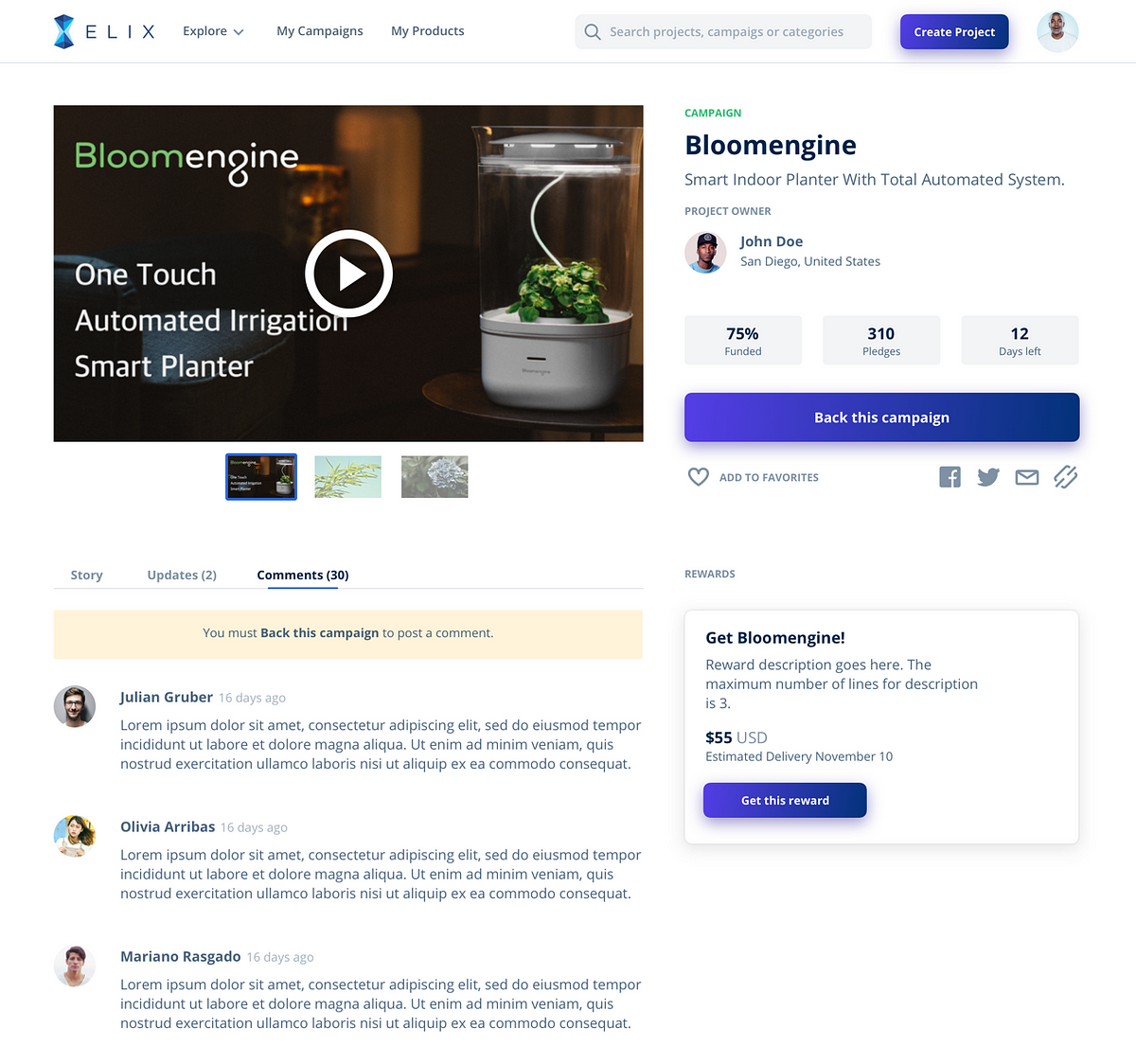Click the $55 USD price text
This screenshot has width=1136, height=1064.
[737, 738]
